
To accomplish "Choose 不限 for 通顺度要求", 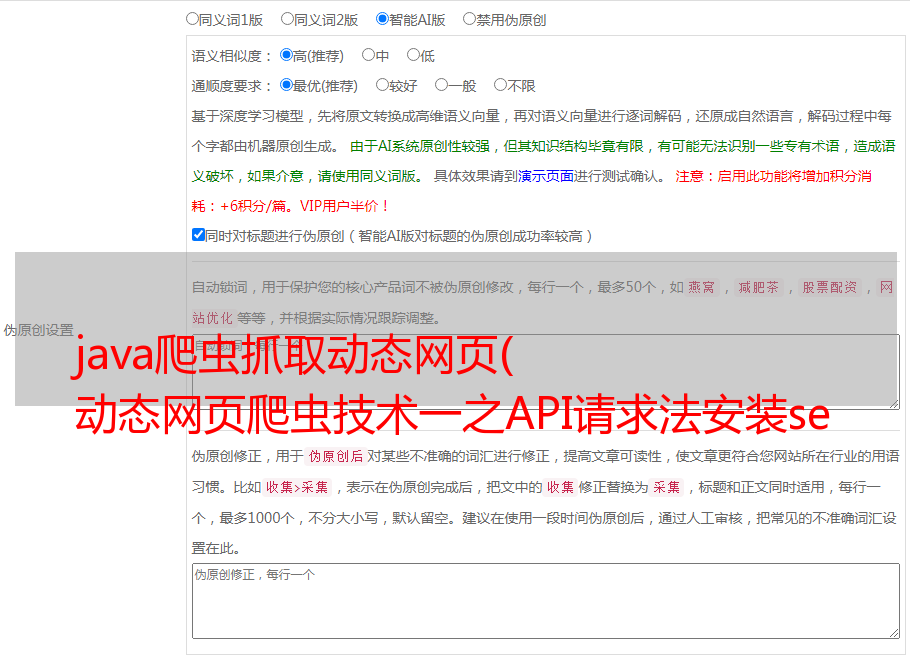I will [x=500, y=85].
